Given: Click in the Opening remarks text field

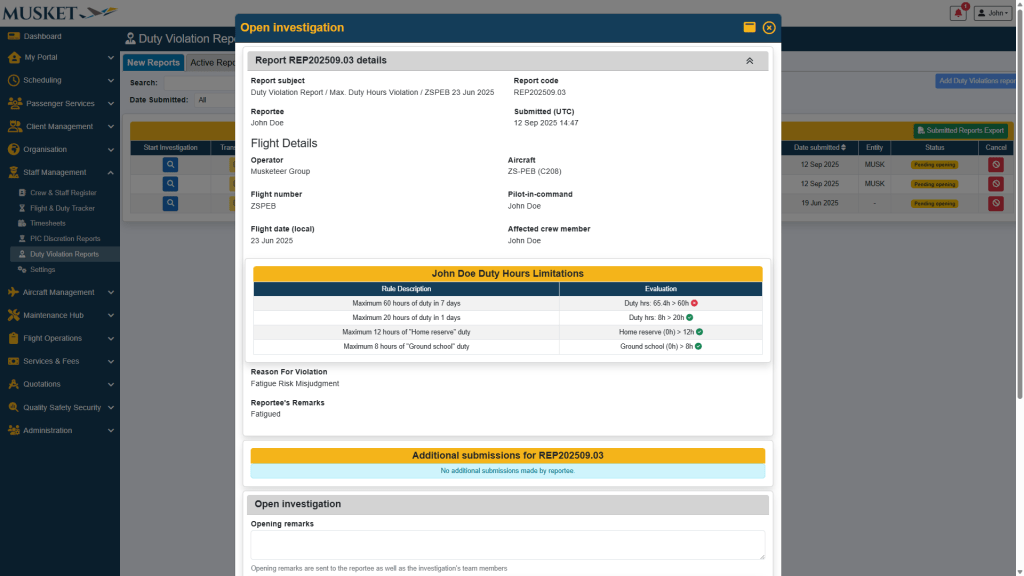Looking at the screenshot, I should [507, 544].
